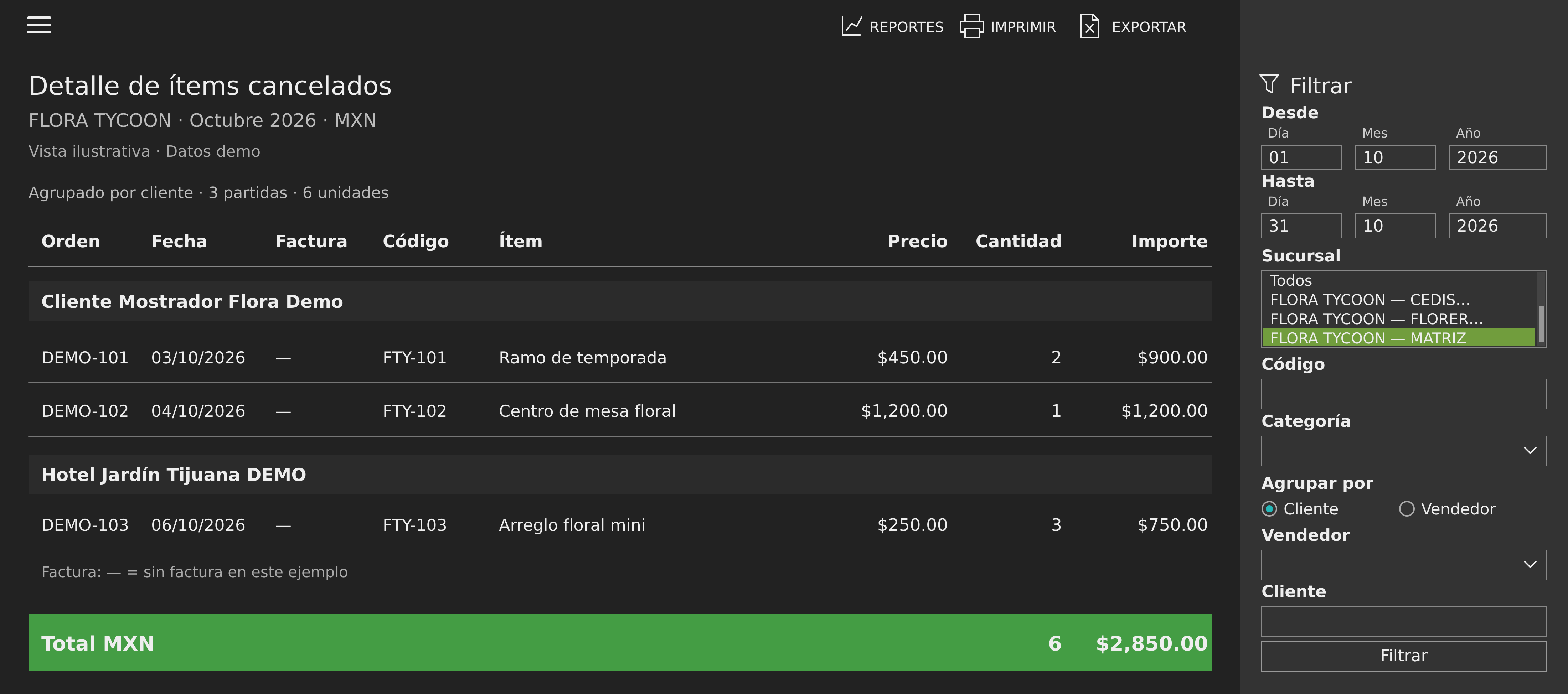Pick FLORA TYCOON — MATRIZ branch
Screen dimensions: 1568x694
[x=1399, y=338]
